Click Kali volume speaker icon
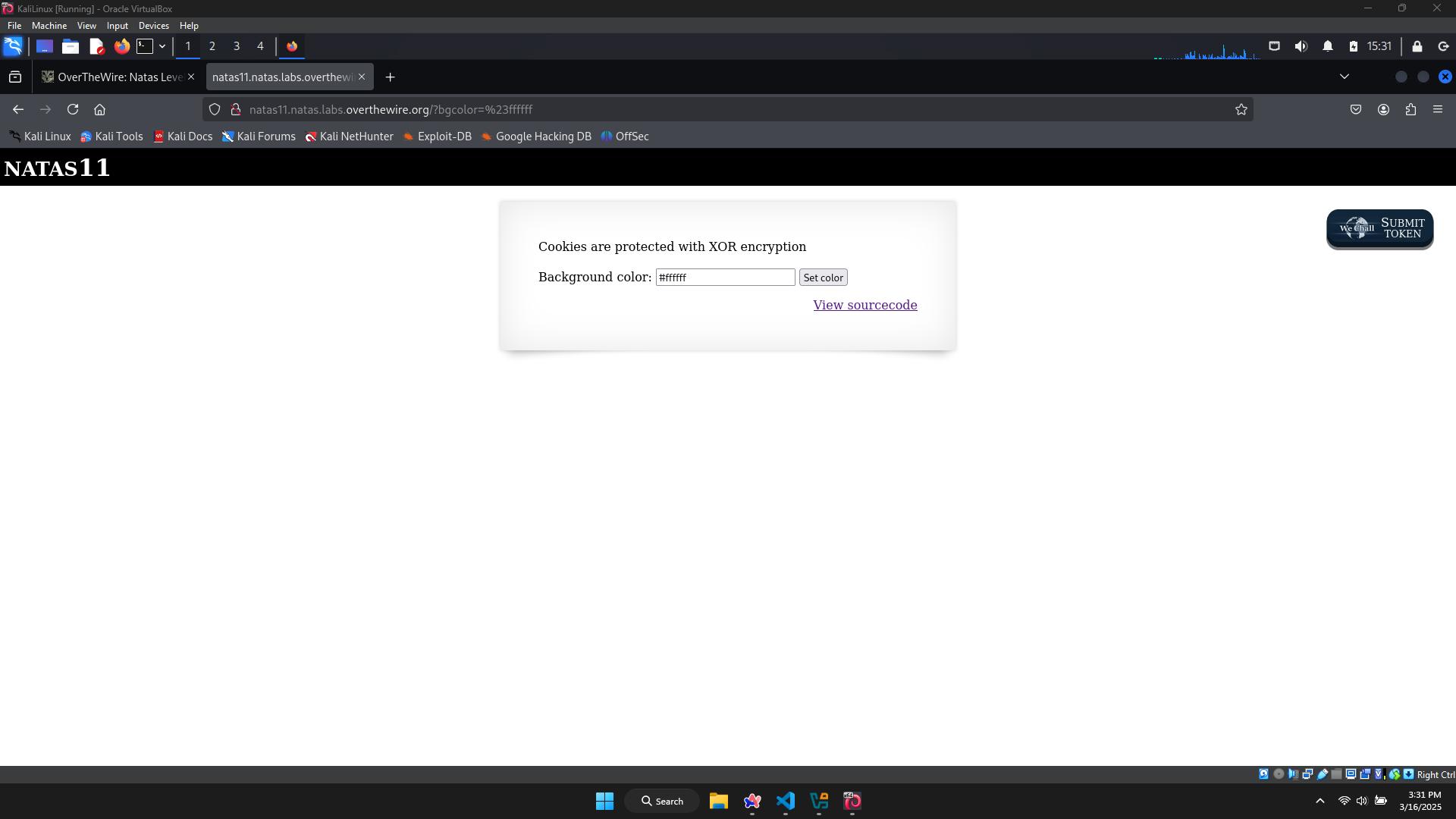The image size is (1456, 819). 1301,46
